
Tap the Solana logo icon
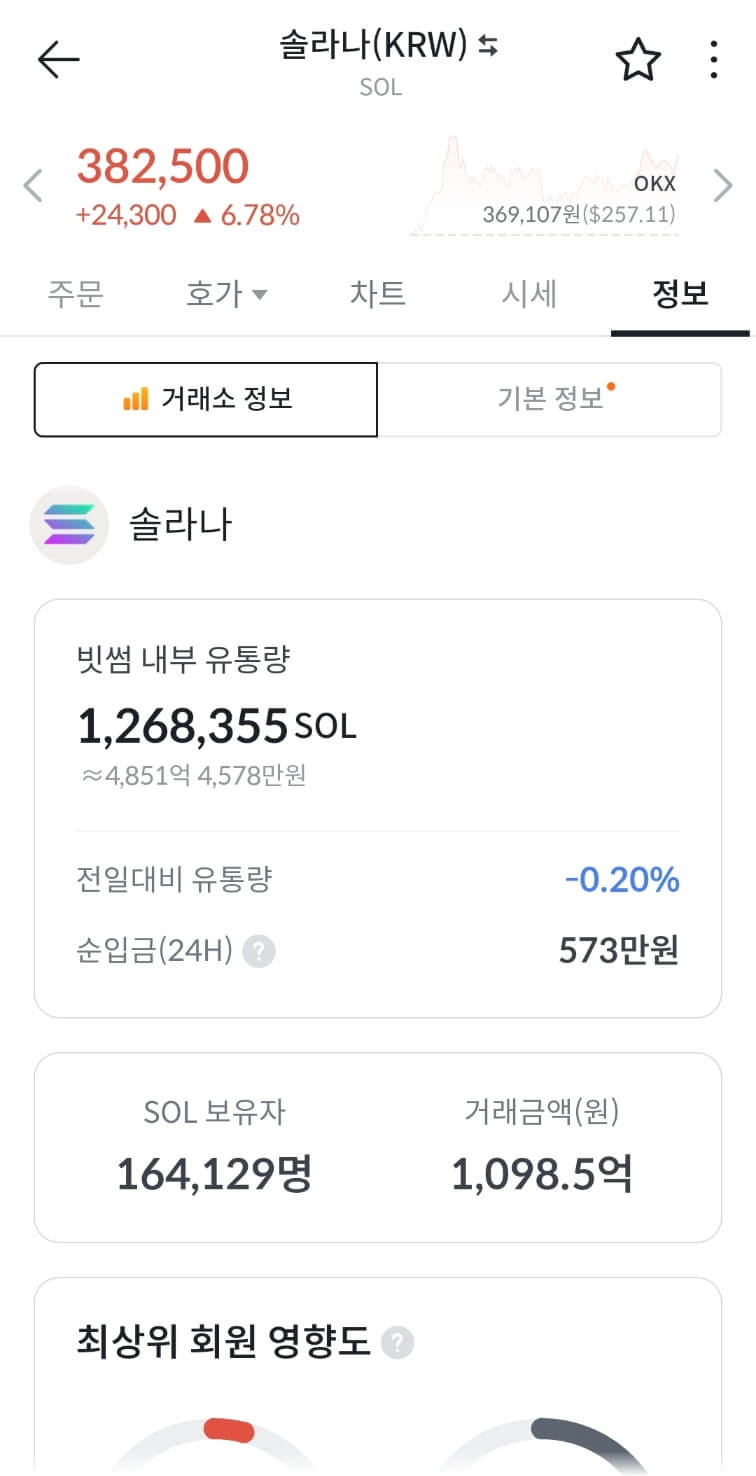tap(69, 525)
